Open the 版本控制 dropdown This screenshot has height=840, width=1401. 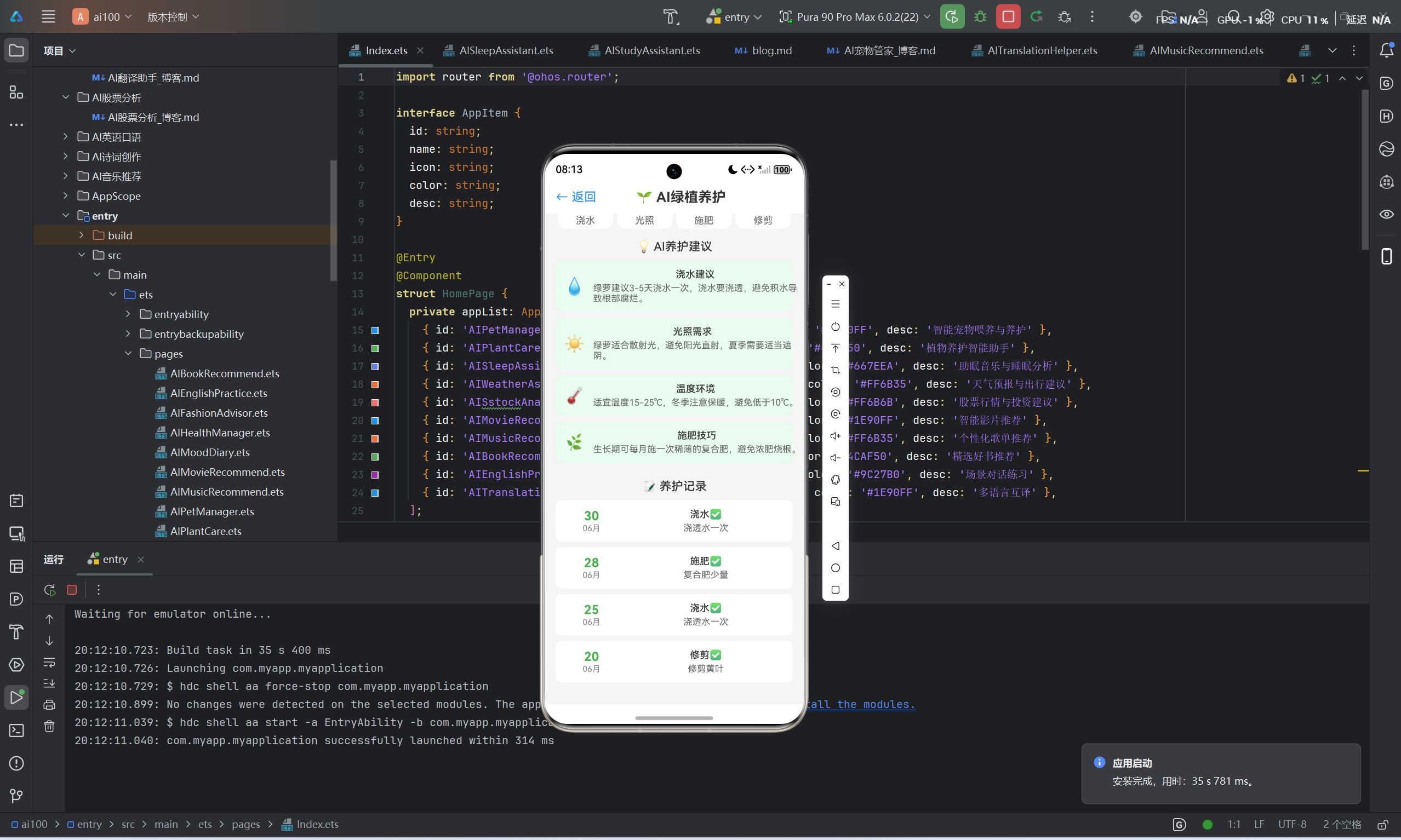173,17
